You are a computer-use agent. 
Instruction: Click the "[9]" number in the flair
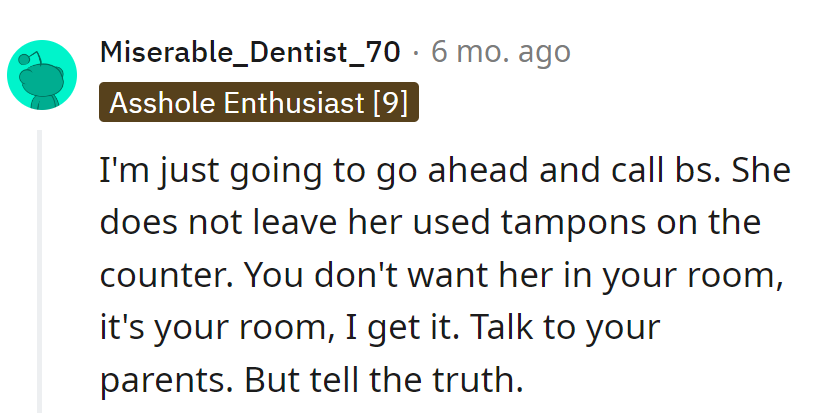click(389, 103)
